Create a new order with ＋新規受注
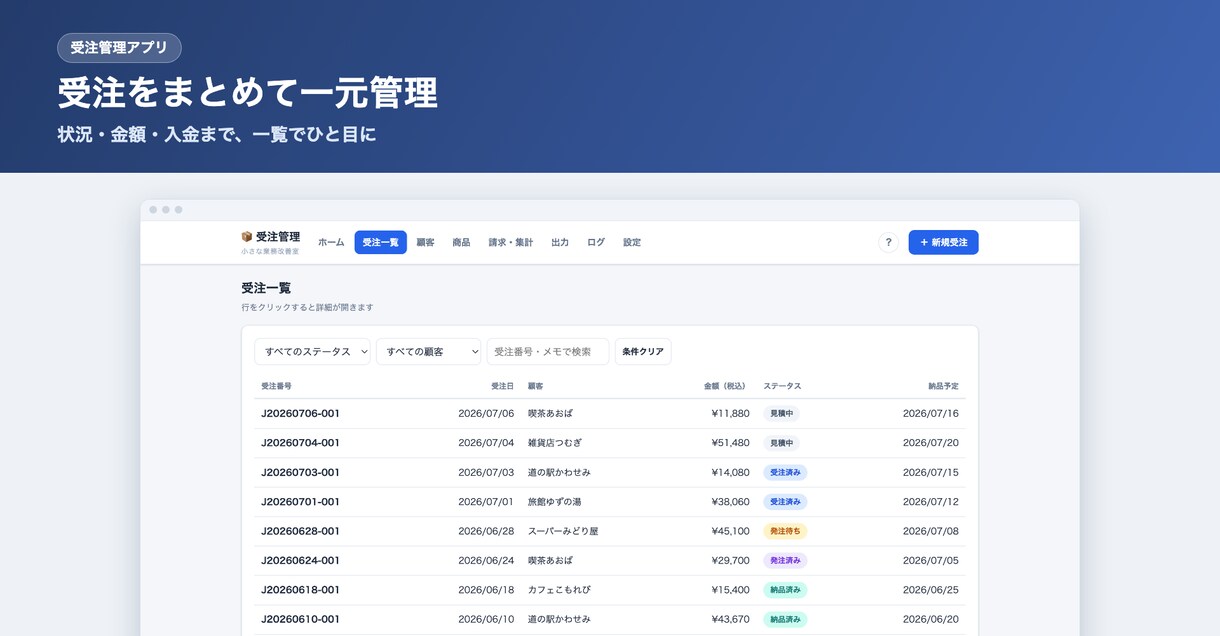1220x636 pixels. 943,242
